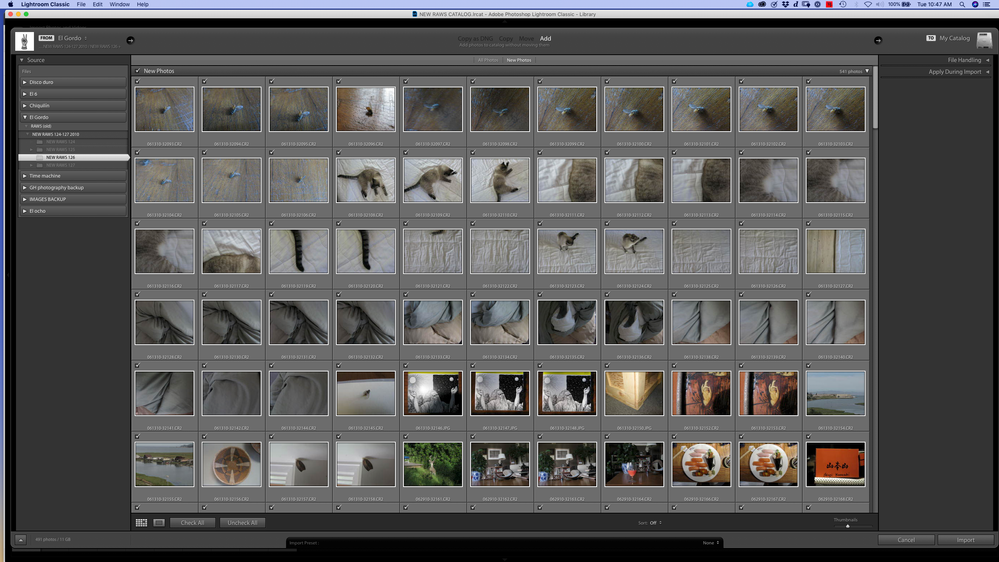Viewport: 999px width, 562px height.
Task: Expand the Apply During Import panel
Action: click(954, 72)
